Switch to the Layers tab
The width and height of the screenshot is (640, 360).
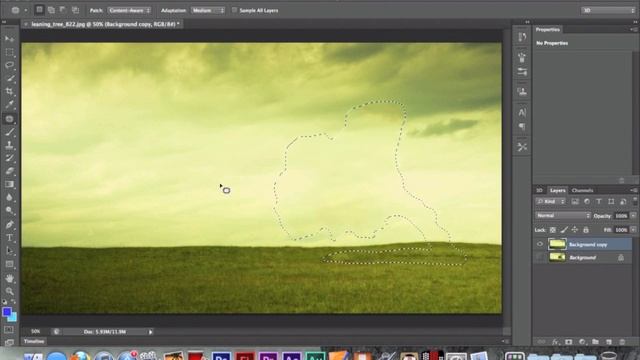coord(557,191)
